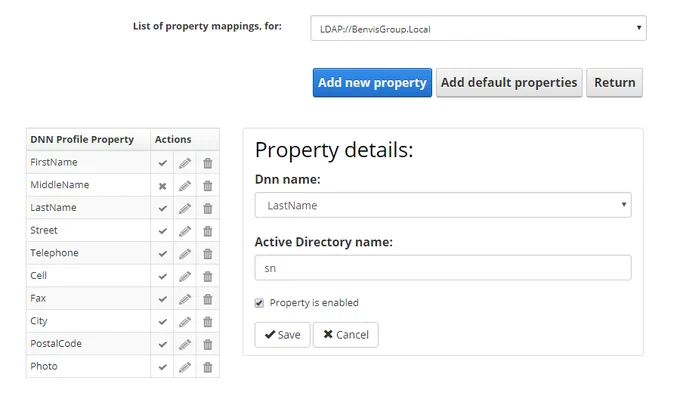Toggle enabled checkmark for City row
Screen dimensions: 680x393
pyautogui.click(x=163, y=322)
